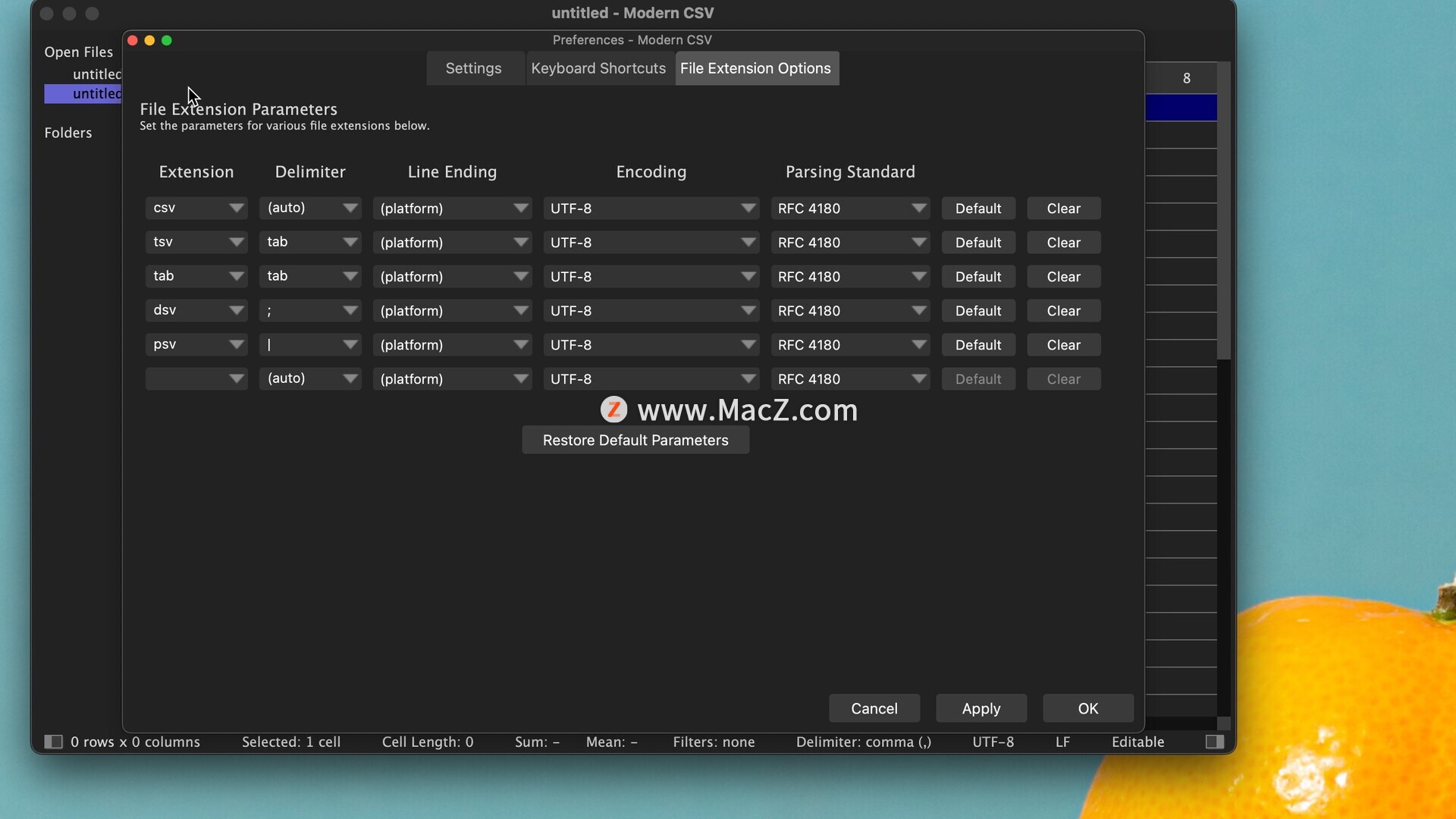
Task: Click Apply in Preferences dialog
Action: click(x=981, y=708)
